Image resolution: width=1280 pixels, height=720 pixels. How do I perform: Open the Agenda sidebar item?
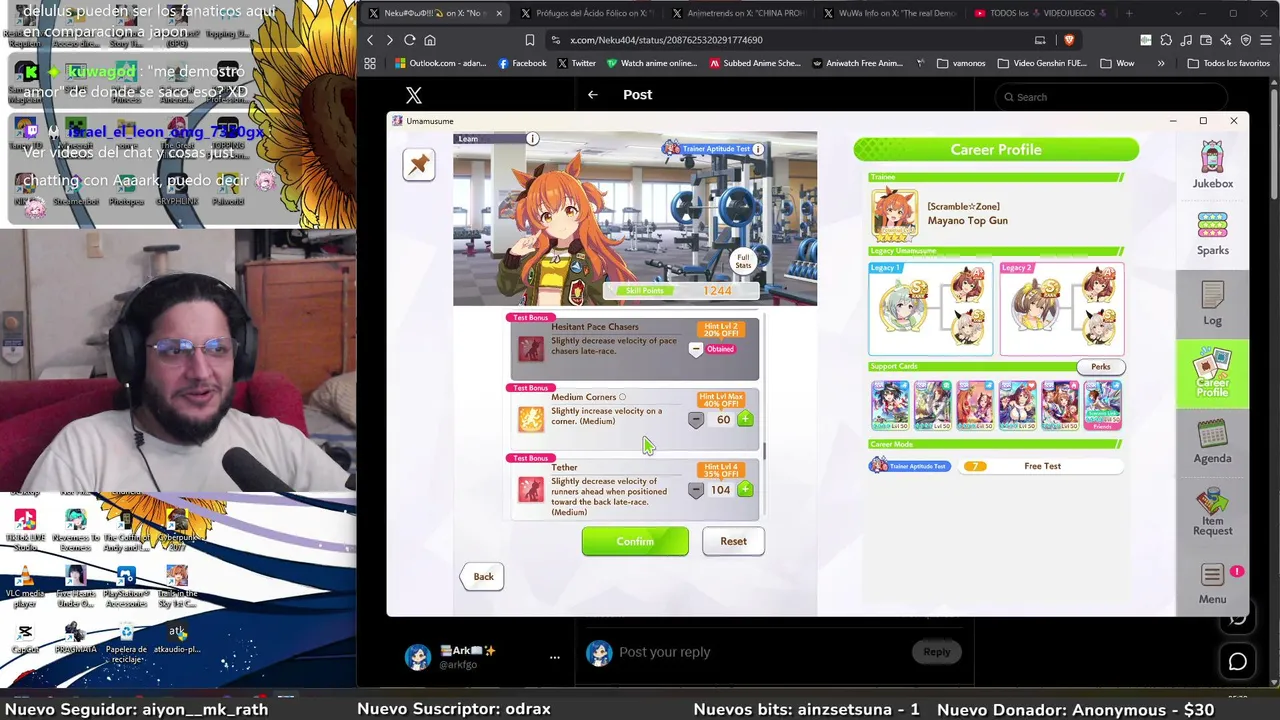click(1212, 442)
